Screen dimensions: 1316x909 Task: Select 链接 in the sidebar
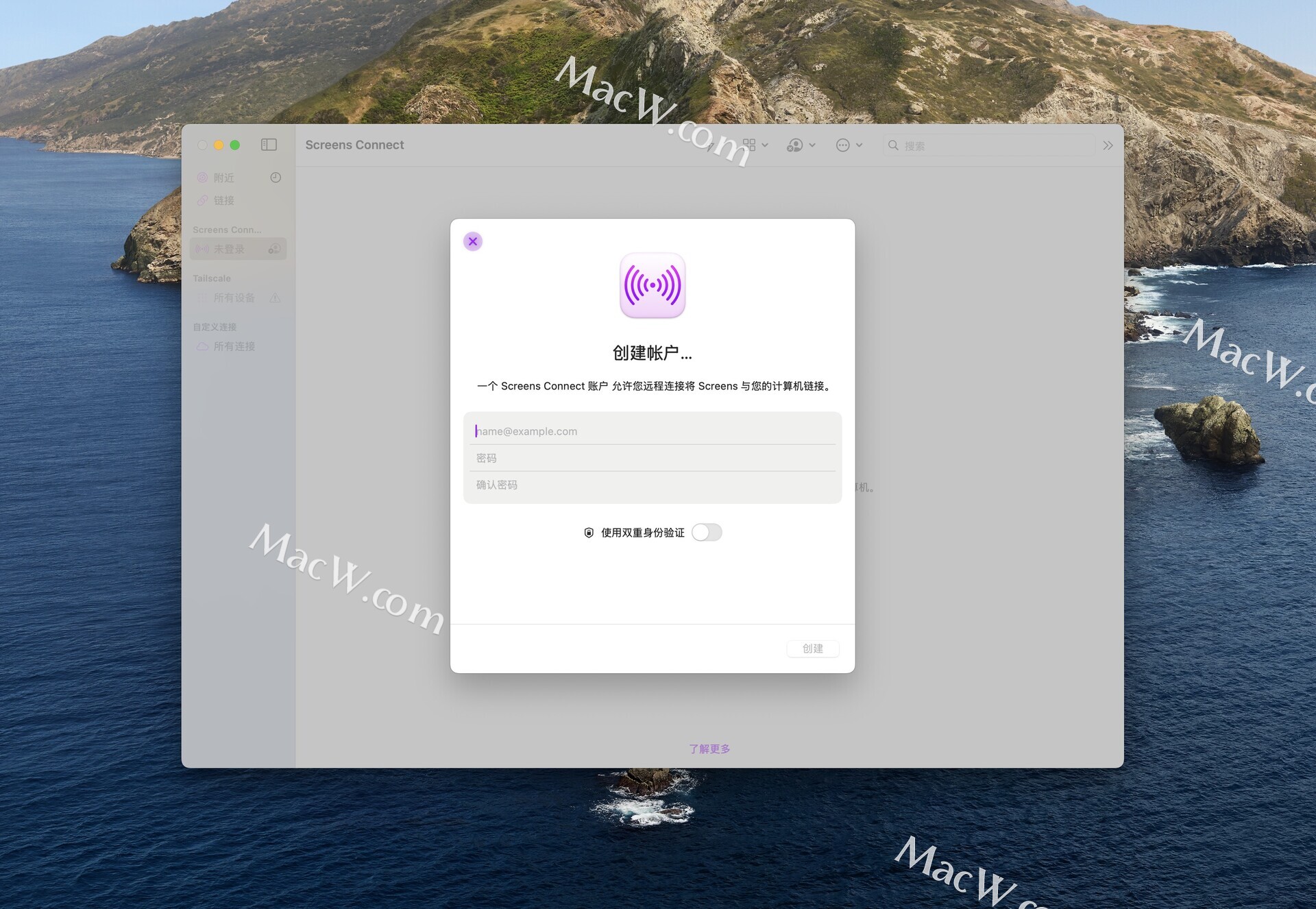223,200
